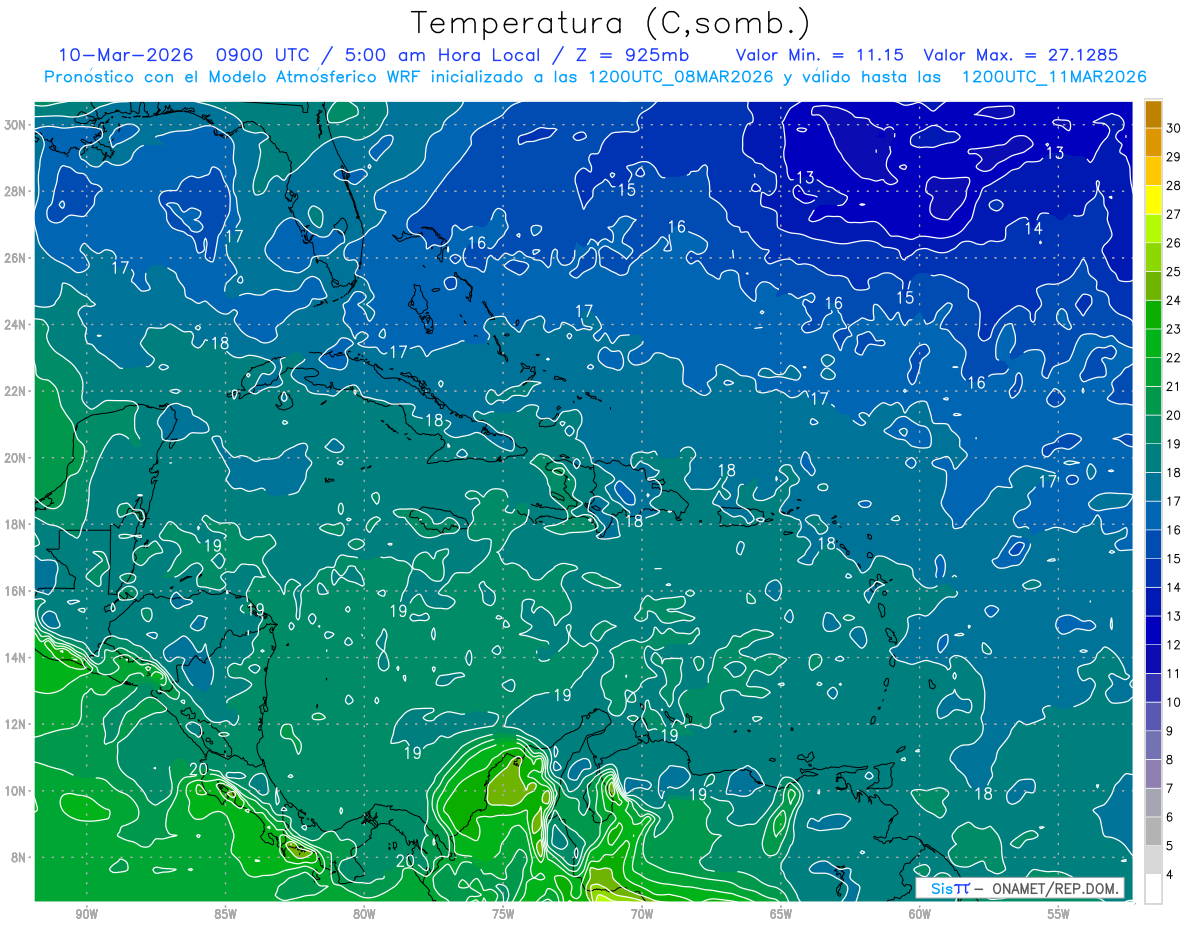
Task: Click the "ONAMET/REP.DOM." credit label
Action: [x=1056, y=889]
